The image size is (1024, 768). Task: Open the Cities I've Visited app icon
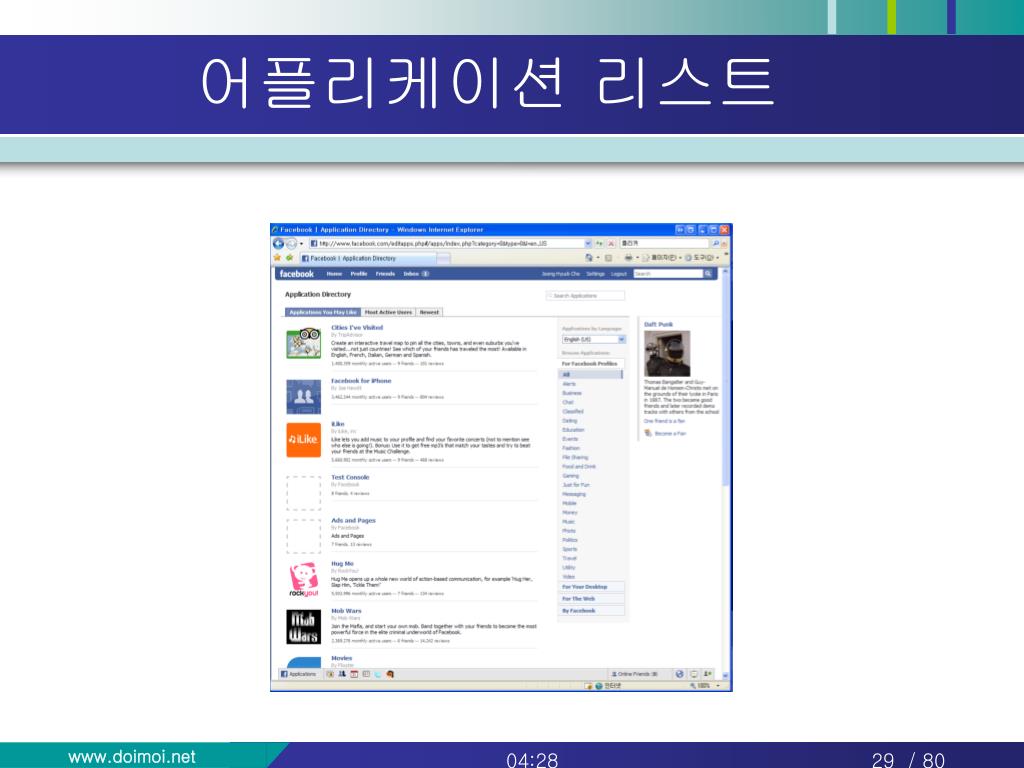[304, 344]
